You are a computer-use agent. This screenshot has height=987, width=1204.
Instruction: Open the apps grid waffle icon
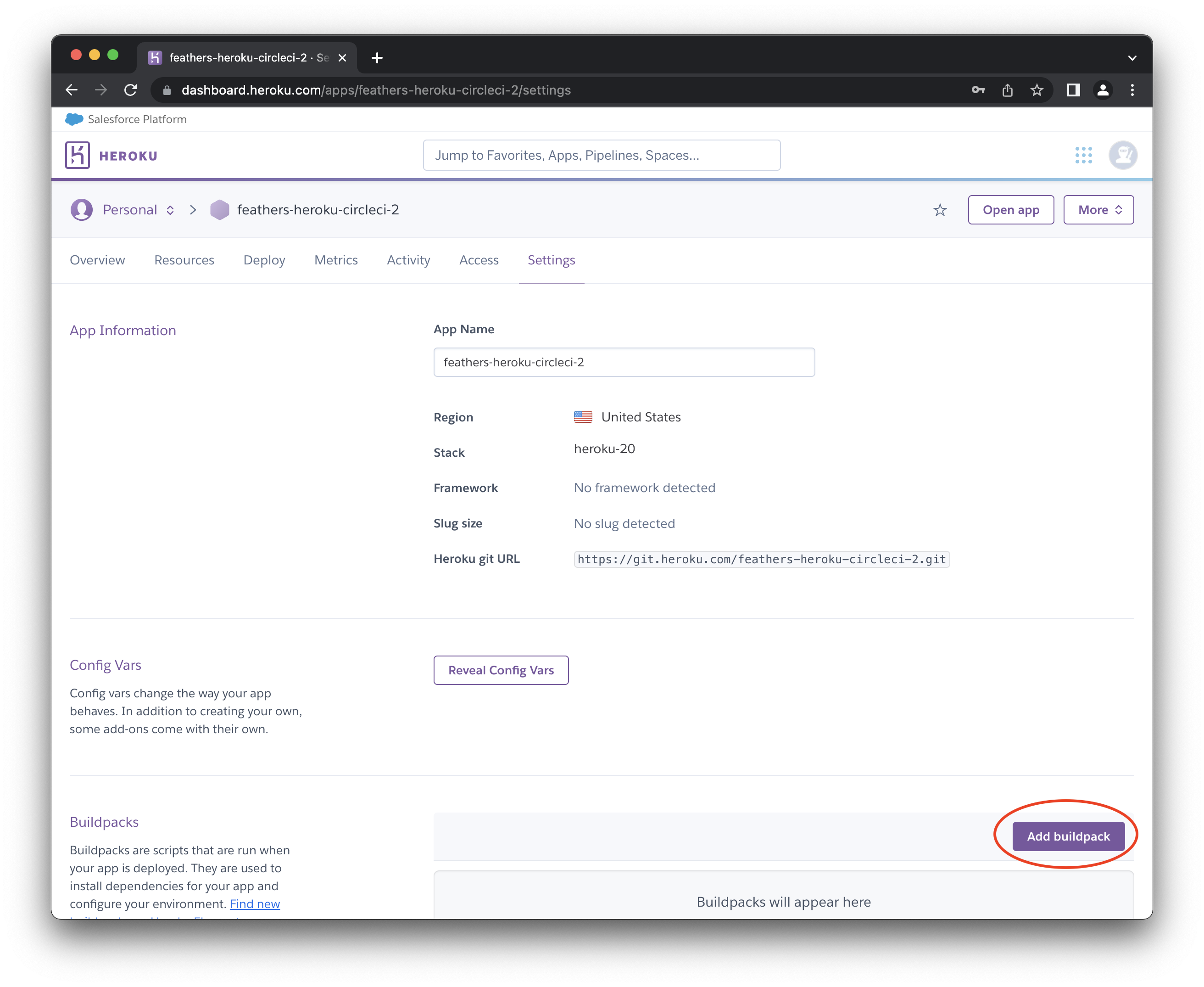(x=1084, y=155)
